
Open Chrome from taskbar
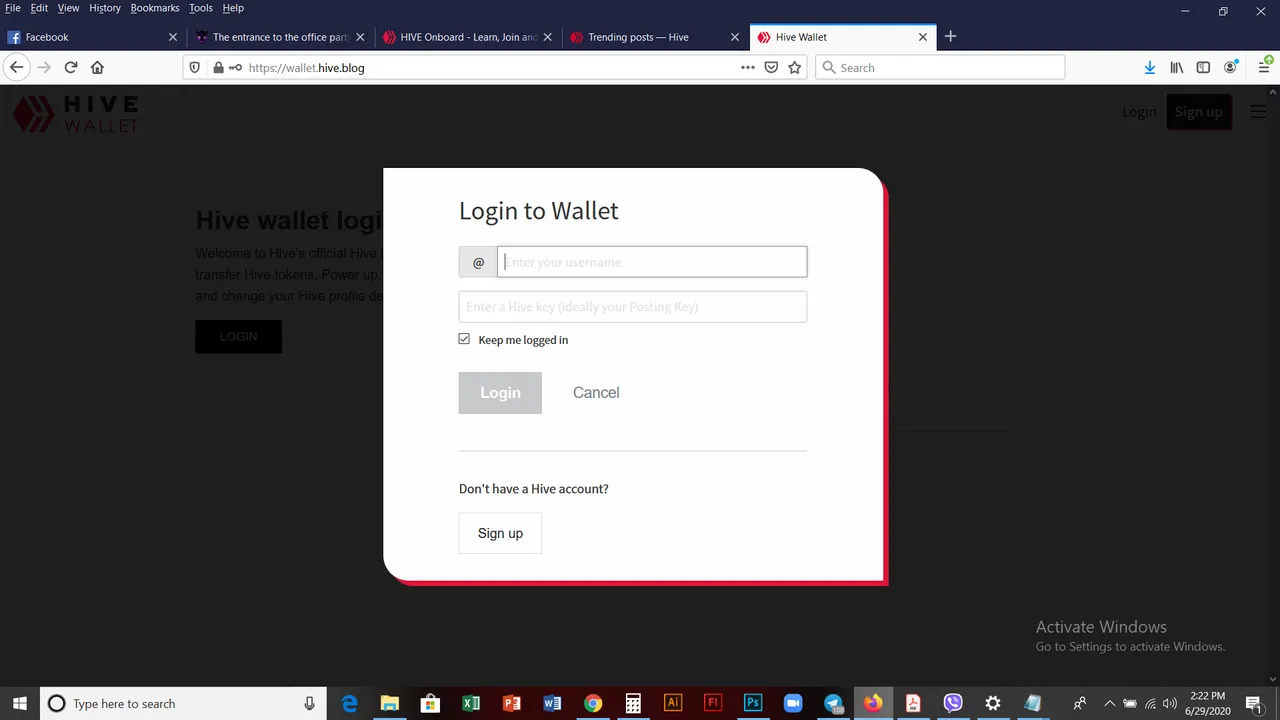pyautogui.click(x=593, y=703)
